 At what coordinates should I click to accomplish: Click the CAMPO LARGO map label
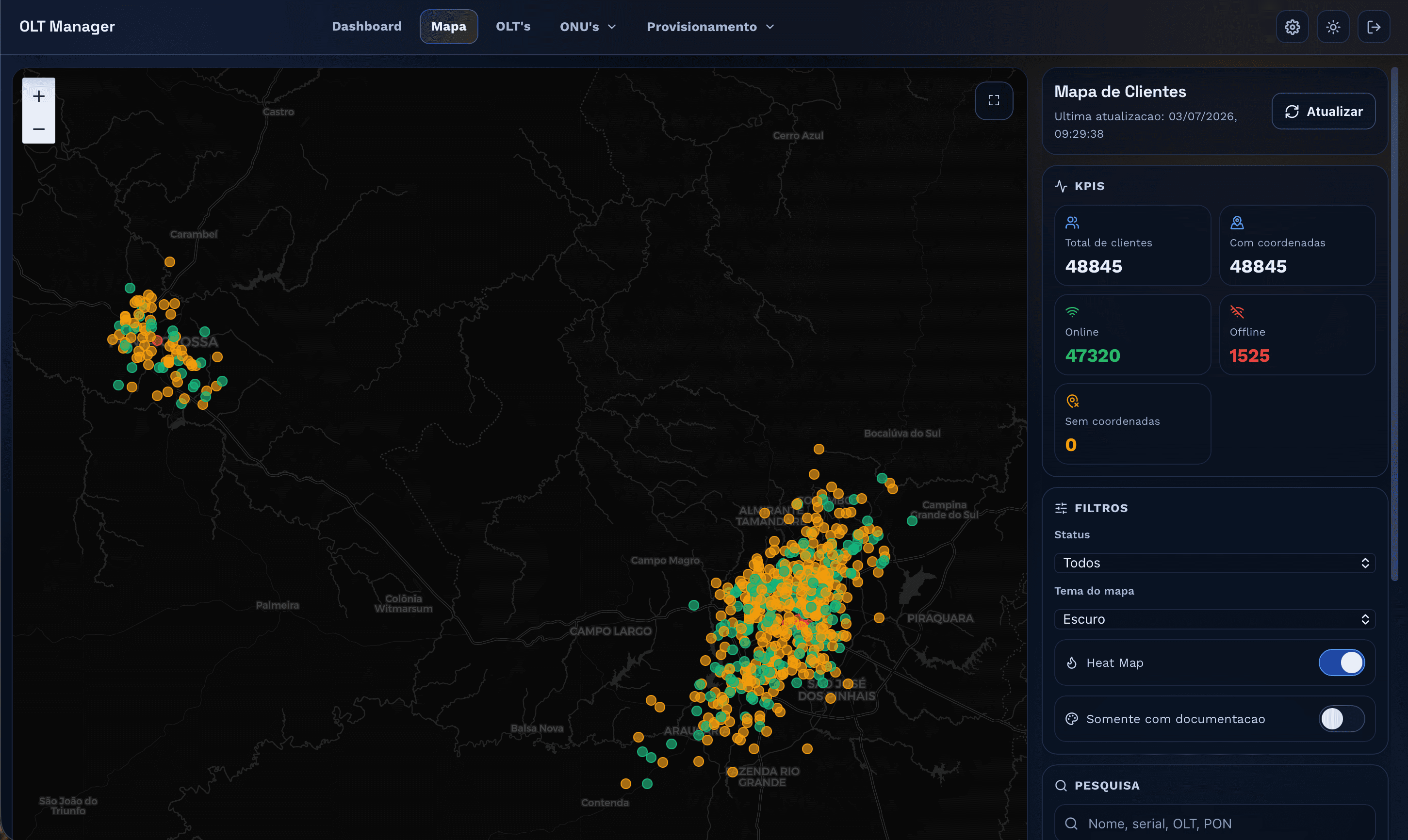click(610, 631)
